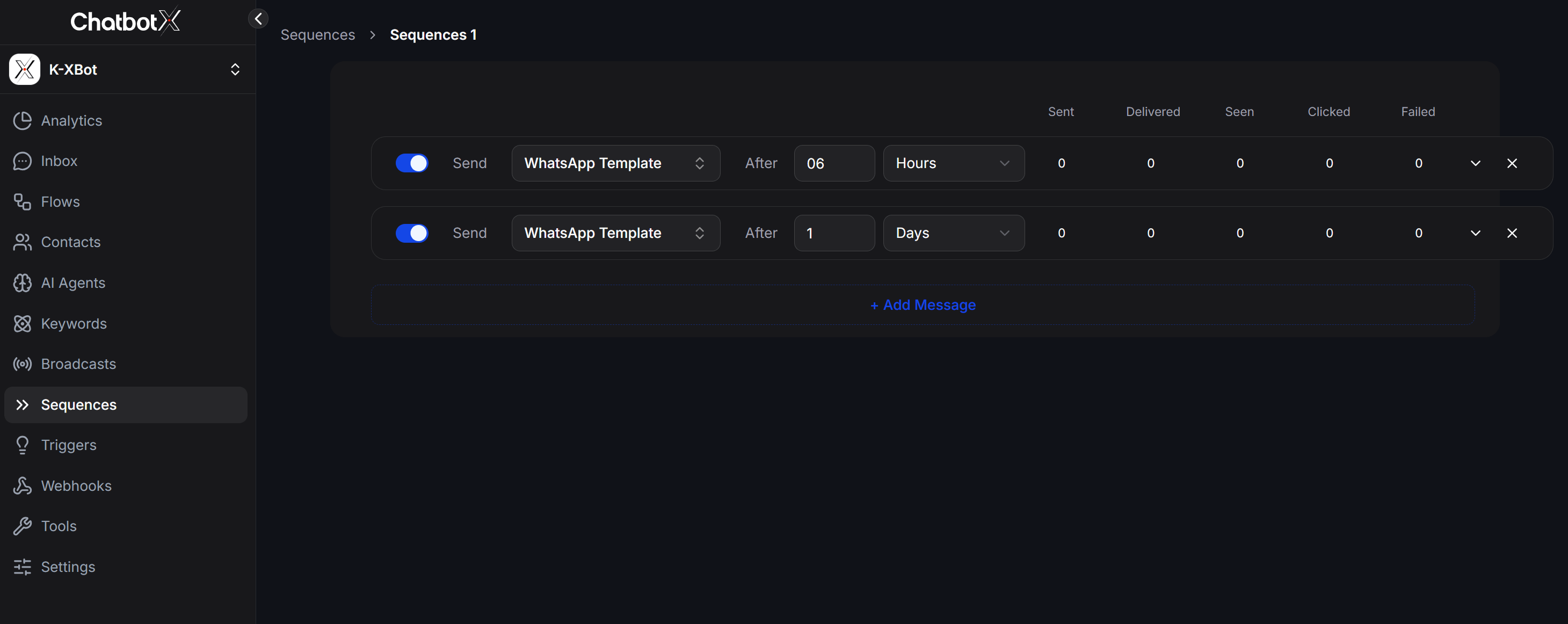Click the Triggers lightbulb icon
Image resolution: width=1568 pixels, height=624 pixels.
click(x=23, y=445)
